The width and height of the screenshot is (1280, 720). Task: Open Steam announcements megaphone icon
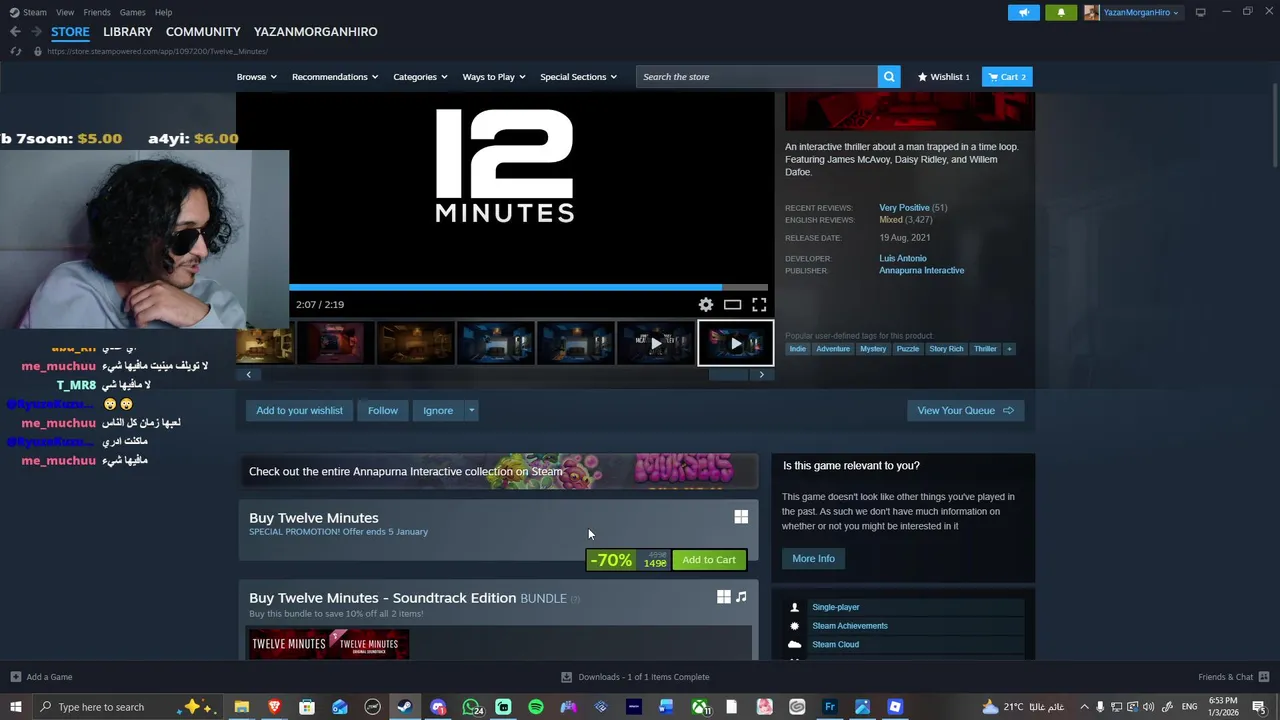coord(1024,12)
